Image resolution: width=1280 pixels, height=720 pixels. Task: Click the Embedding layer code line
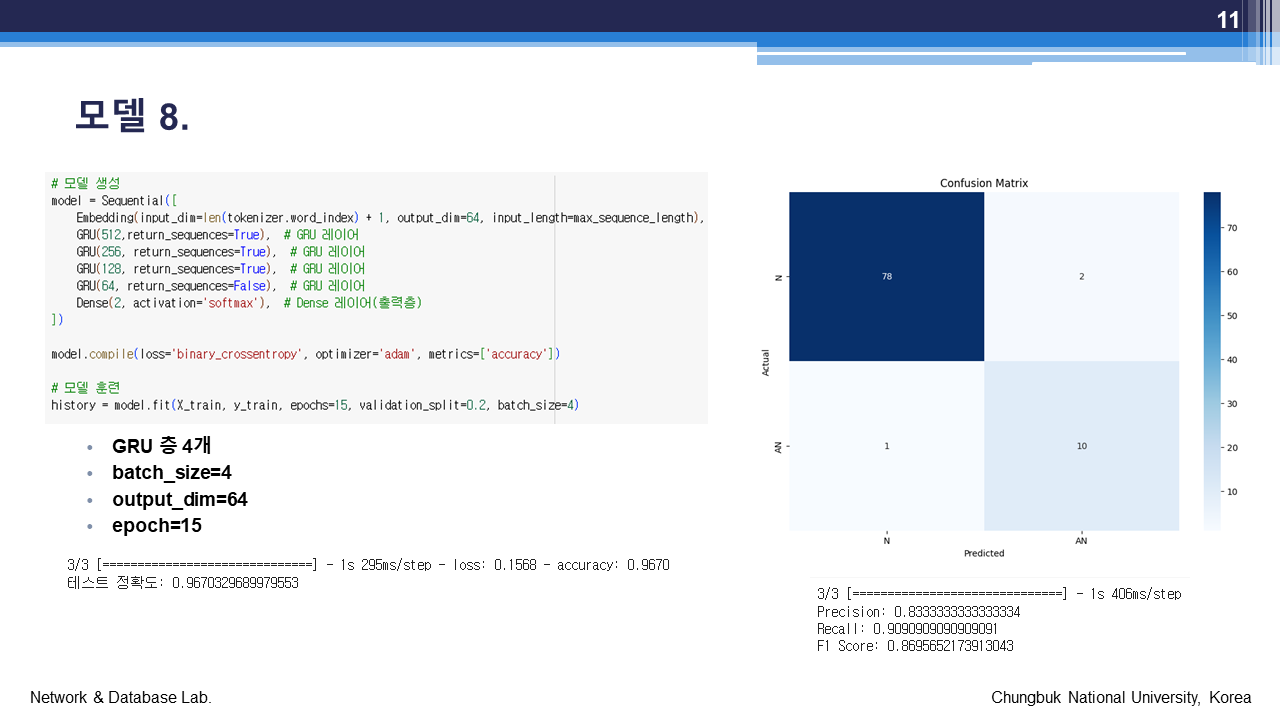[390, 217]
